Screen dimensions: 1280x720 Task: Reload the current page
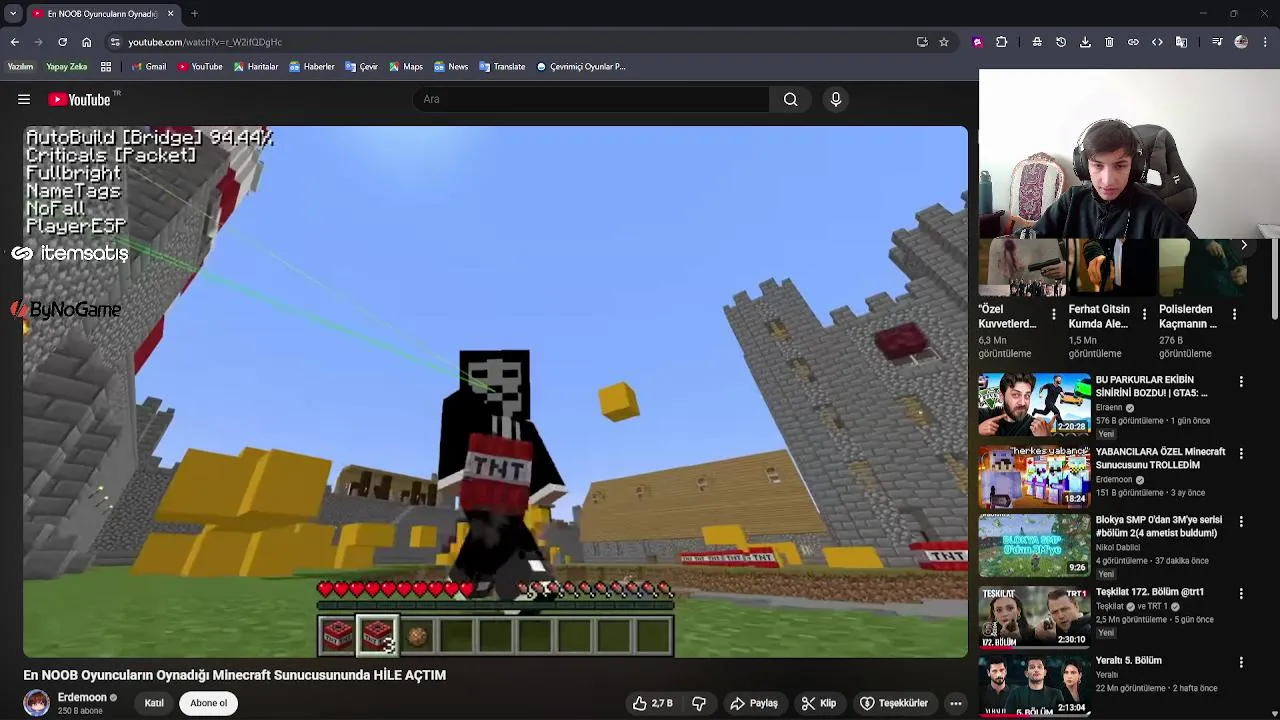(x=62, y=42)
